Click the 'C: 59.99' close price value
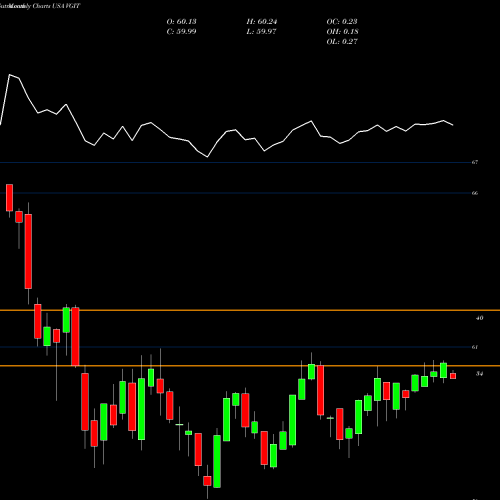The width and height of the screenshot is (500, 500). [x=181, y=32]
